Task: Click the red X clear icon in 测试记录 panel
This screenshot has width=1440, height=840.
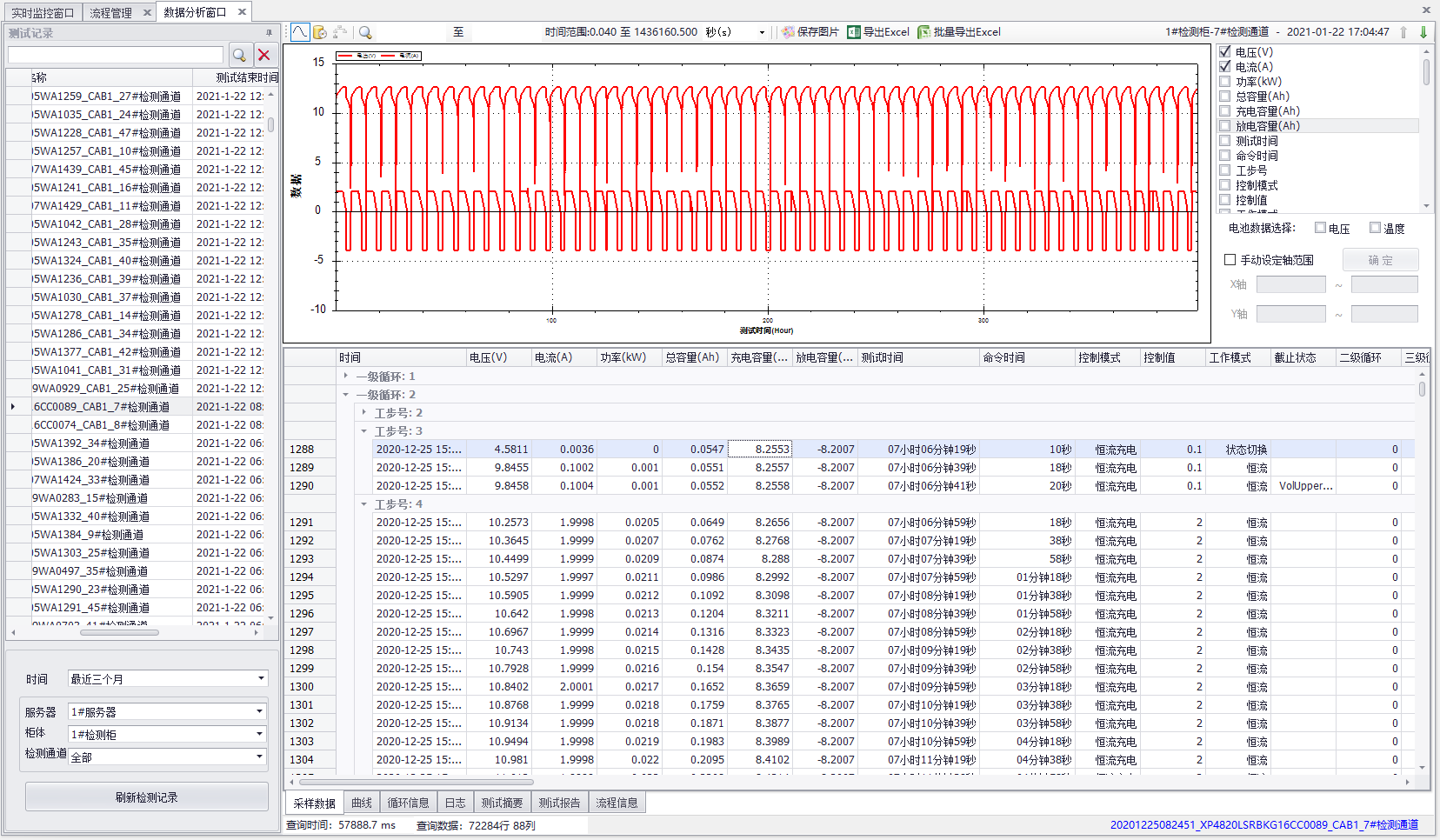Action: click(x=264, y=54)
